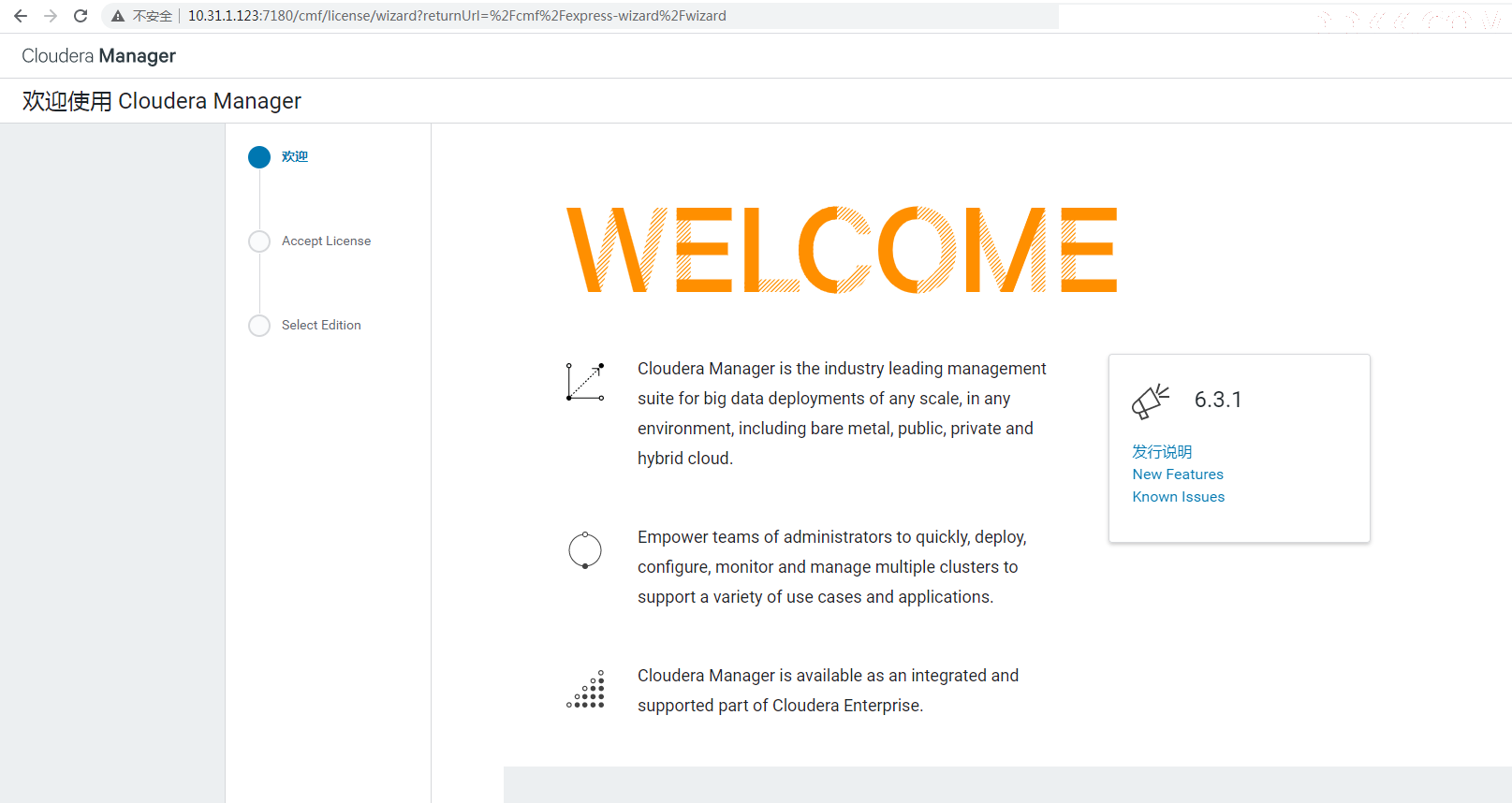Click the 6.3.1 version number
Image resolution: width=1512 pixels, height=803 pixels.
[x=1218, y=400]
